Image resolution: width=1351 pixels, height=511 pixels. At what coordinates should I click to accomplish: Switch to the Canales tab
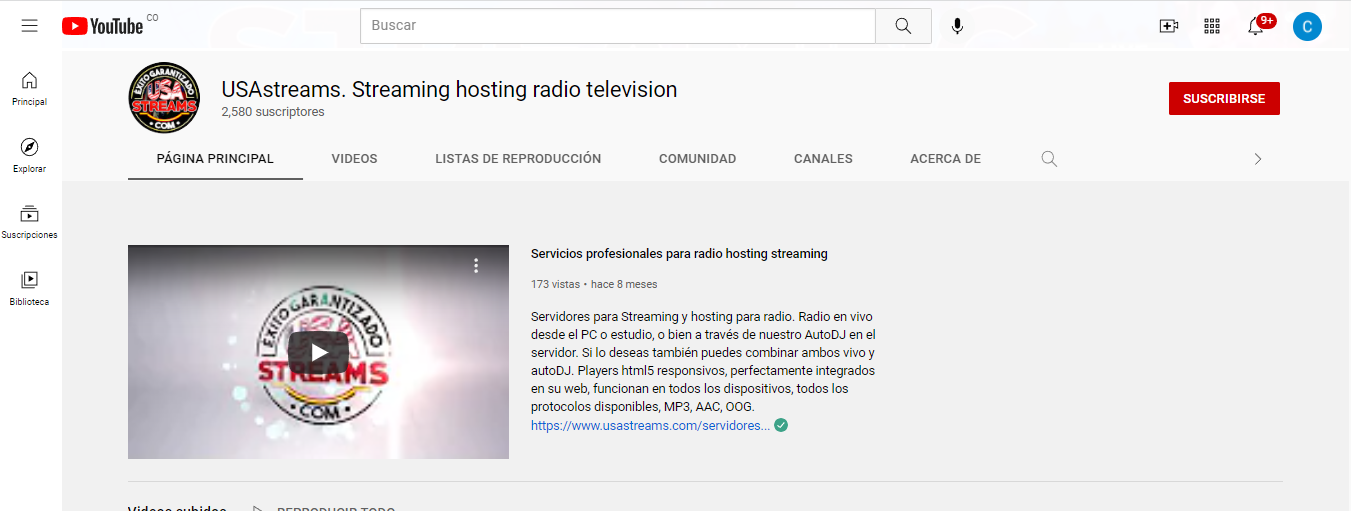(823, 159)
